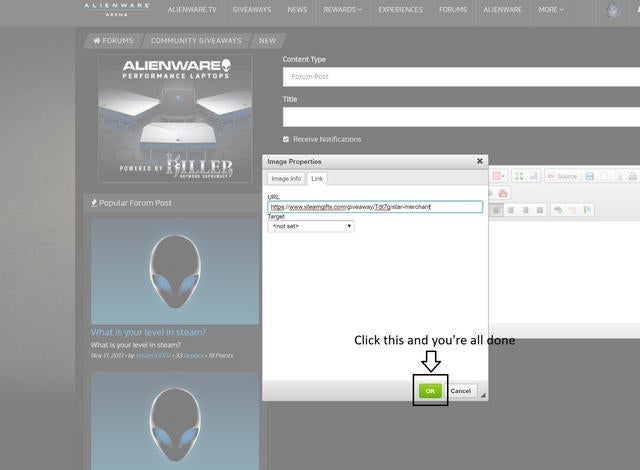640x470 pixels.
Task: Open the user avatar icon
Action: point(612,10)
